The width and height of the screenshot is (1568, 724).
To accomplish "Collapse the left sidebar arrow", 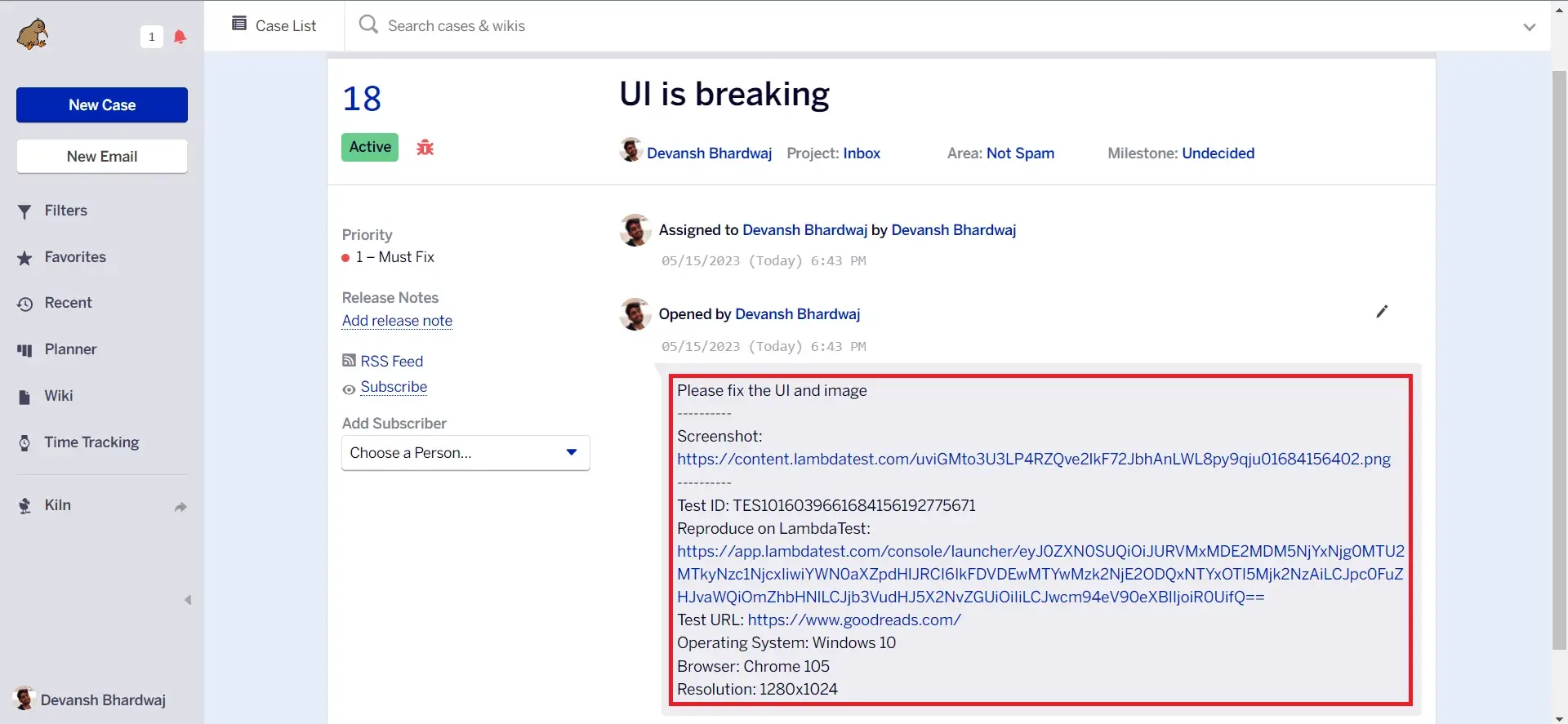I will (188, 600).
